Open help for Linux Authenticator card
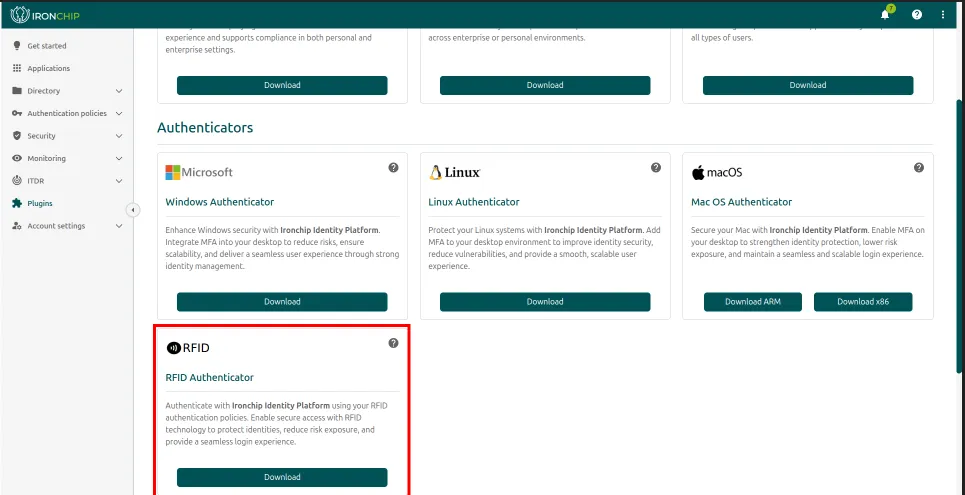The image size is (965, 495). coord(656,167)
